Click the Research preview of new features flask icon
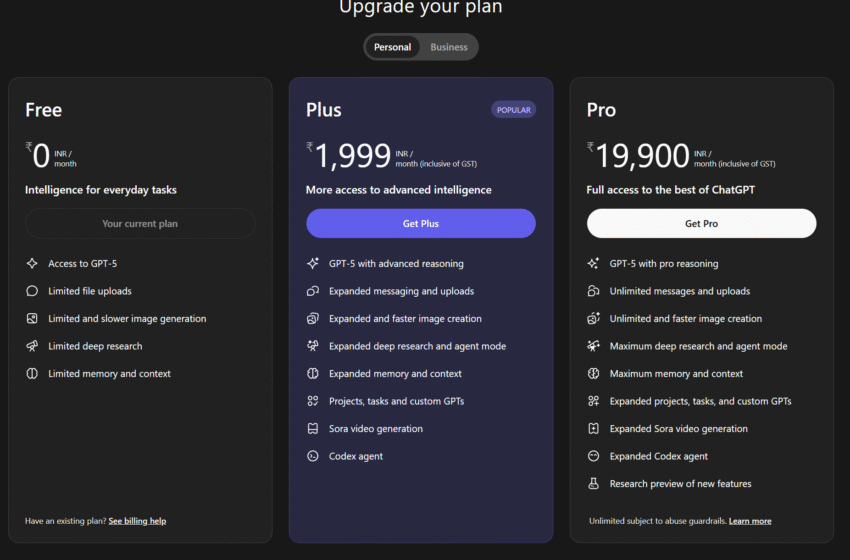The image size is (850, 560). click(x=594, y=484)
